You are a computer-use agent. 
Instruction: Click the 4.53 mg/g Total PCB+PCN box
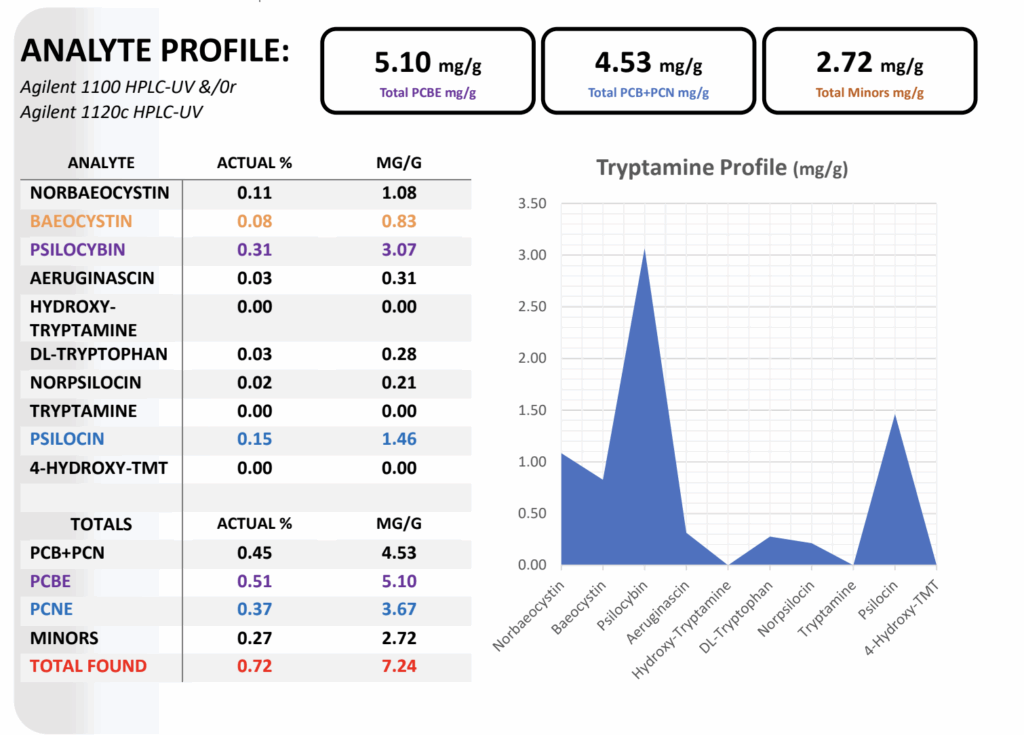(648, 71)
